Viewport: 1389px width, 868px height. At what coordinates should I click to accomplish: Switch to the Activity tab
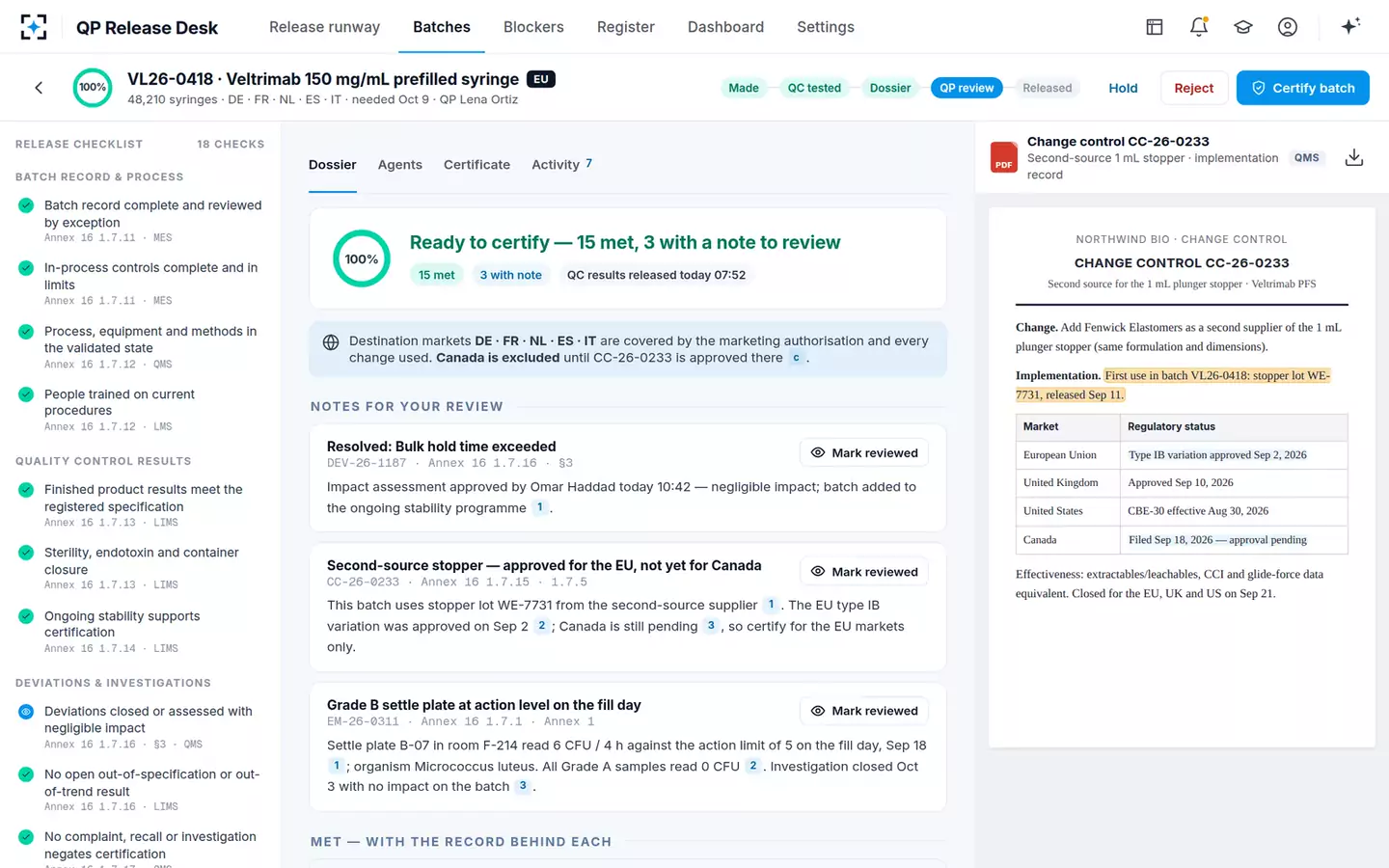click(562, 165)
